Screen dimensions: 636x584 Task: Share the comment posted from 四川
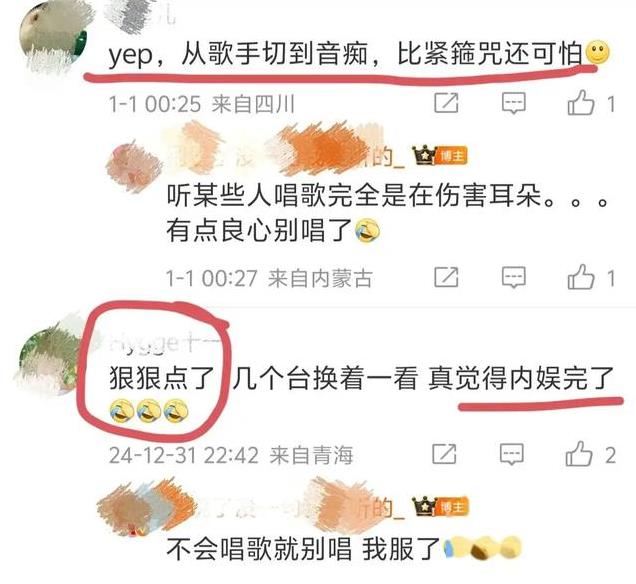coord(446,103)
